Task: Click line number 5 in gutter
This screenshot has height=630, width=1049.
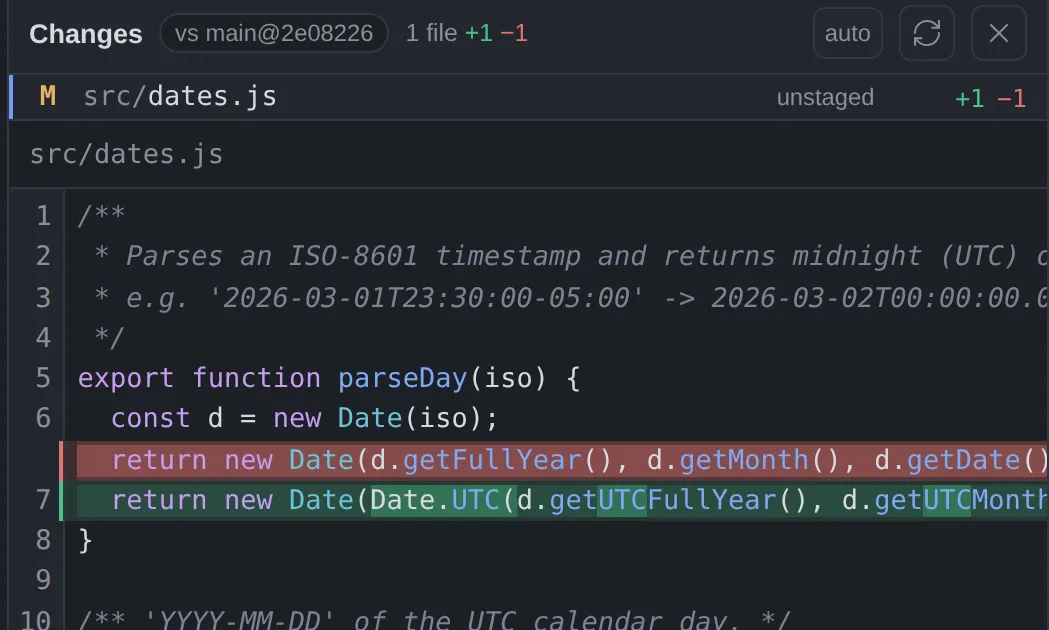Action: pos(43,378)
